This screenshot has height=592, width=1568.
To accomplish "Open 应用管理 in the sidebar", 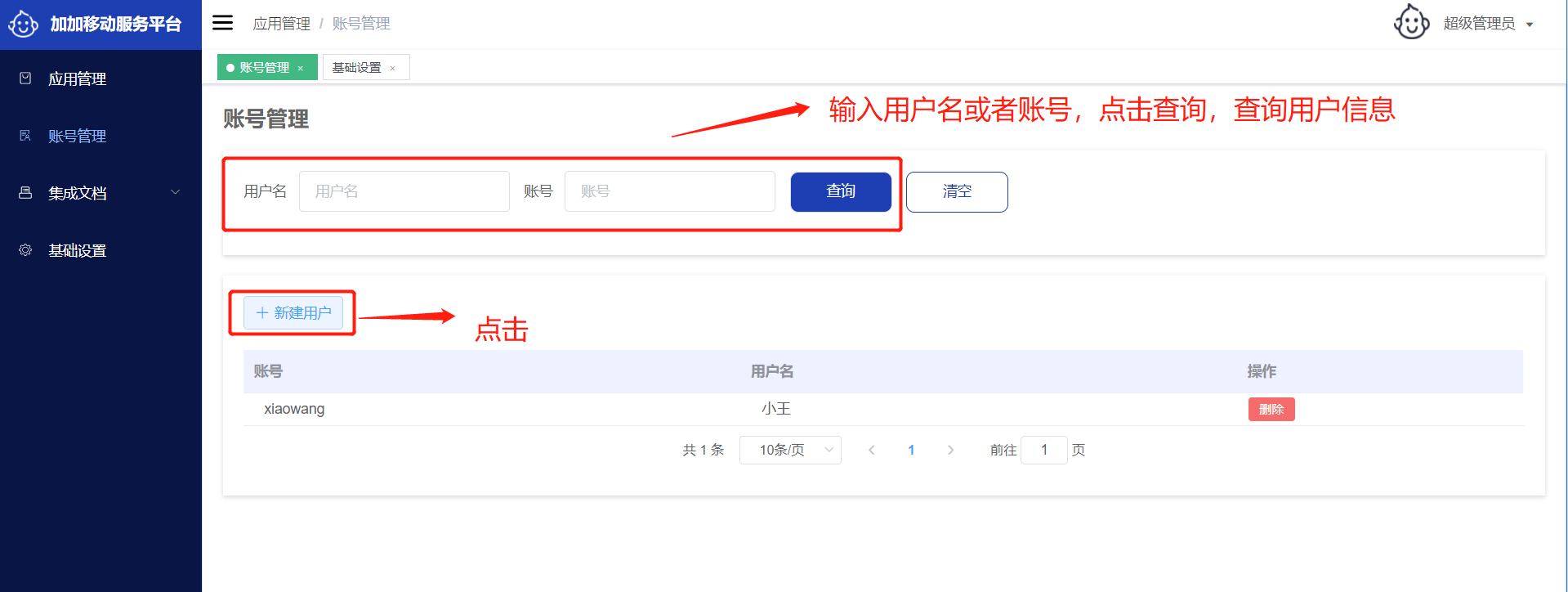I will point(77,78).
